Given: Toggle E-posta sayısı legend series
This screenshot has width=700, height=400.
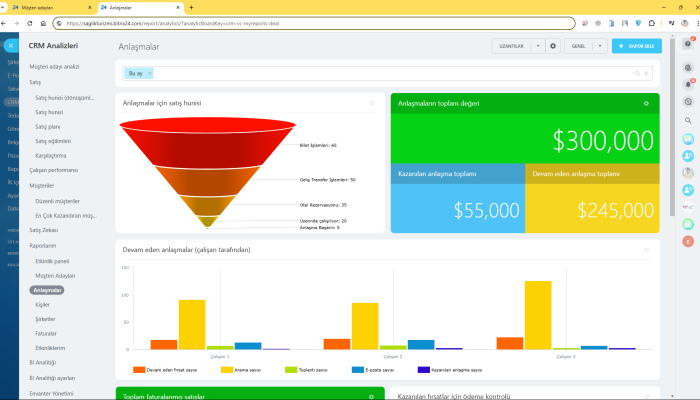Looking at the screenshot, I should click(x=373, y=370).
